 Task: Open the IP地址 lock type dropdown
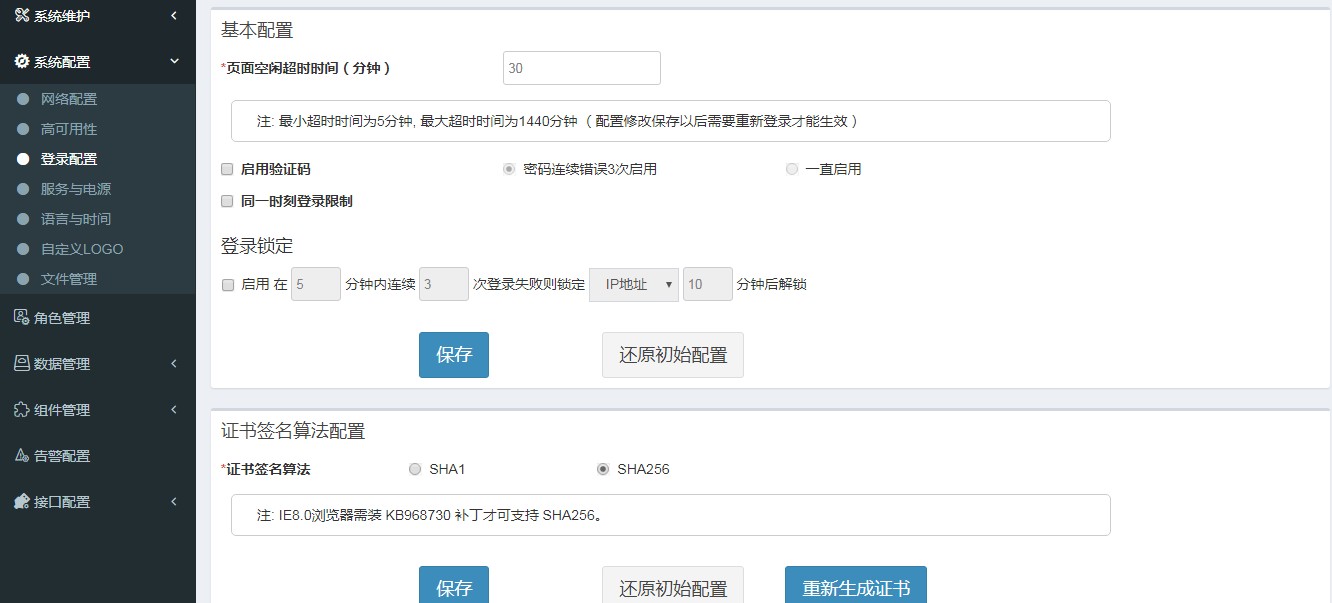pos(634,285)
